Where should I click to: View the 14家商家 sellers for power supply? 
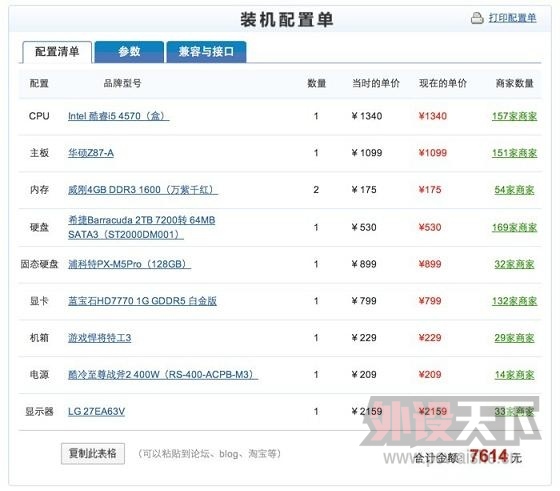point(514,375)
